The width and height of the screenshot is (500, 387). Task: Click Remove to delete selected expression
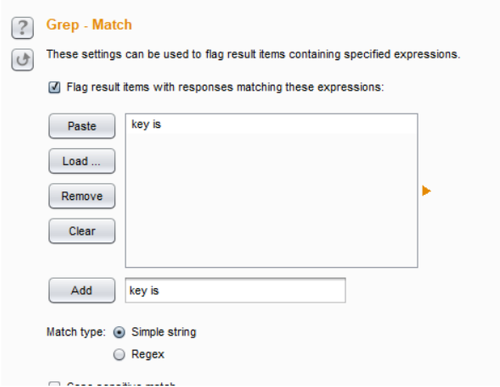pyautogui.click(x=82, y=196)
